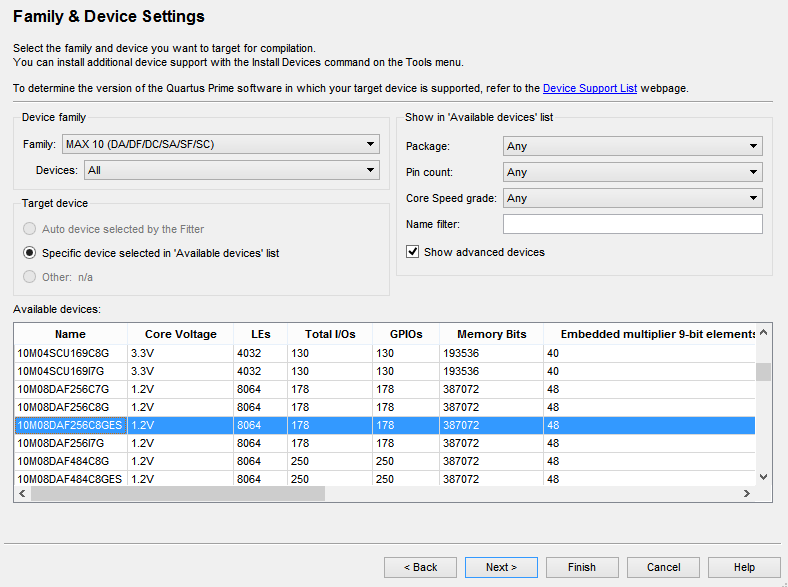The height and width of the screenshot is (587, 788).
Task: Select device 10M04SCU169C8G
Action: coord(384,353)
